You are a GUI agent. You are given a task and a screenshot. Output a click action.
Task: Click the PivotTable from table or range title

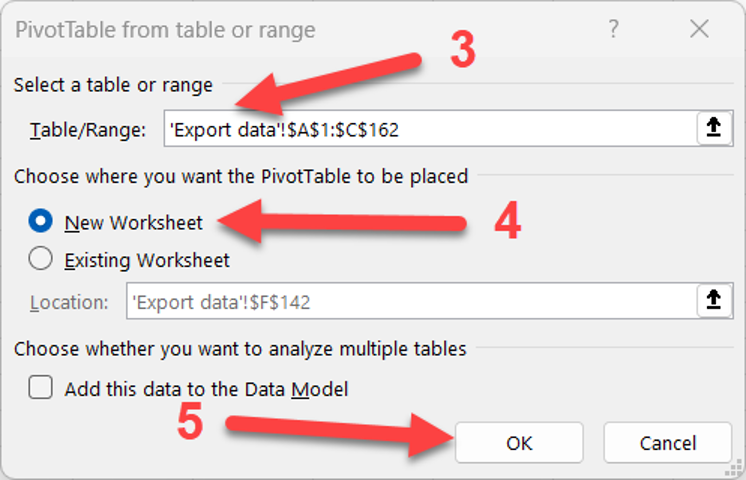(165, 30)
